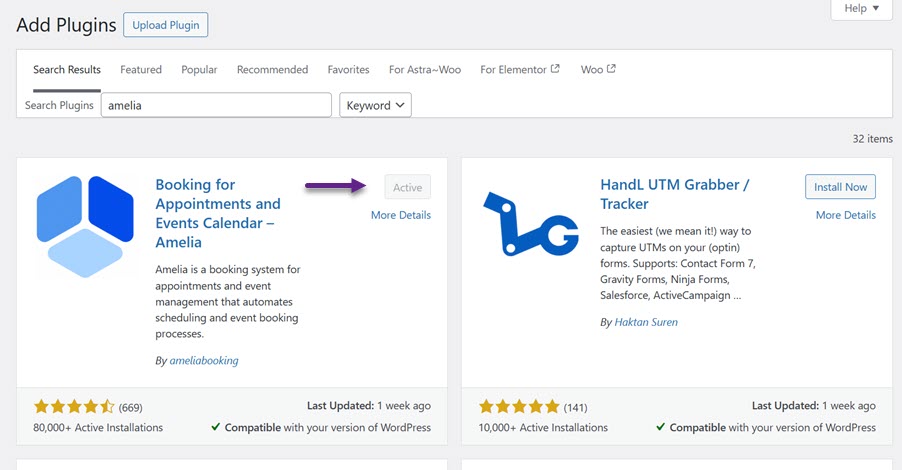
Task: Open Booking for Appointments Amelia title link
Action: [218, 213]
